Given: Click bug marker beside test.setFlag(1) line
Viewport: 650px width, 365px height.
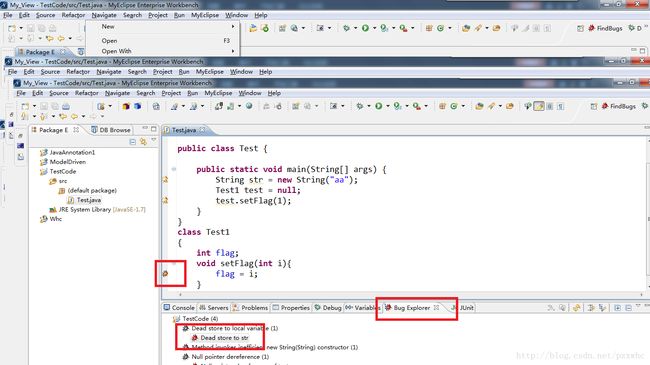Looking at the screenshot, I should 165,200.
